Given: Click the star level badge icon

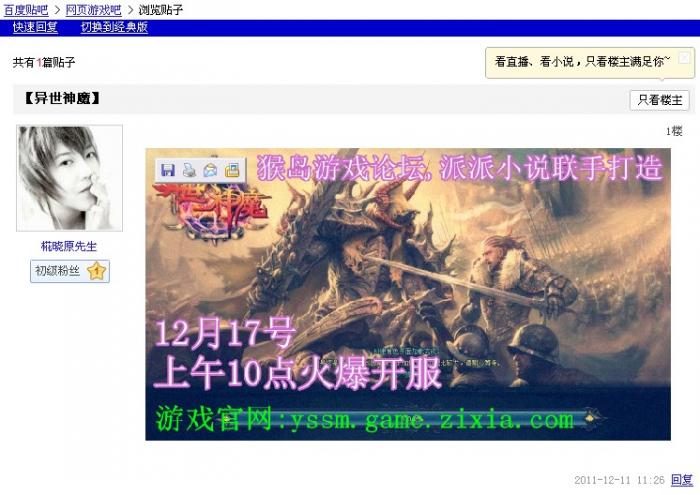Looking at the screenshot, I should (x=97, y=271).
